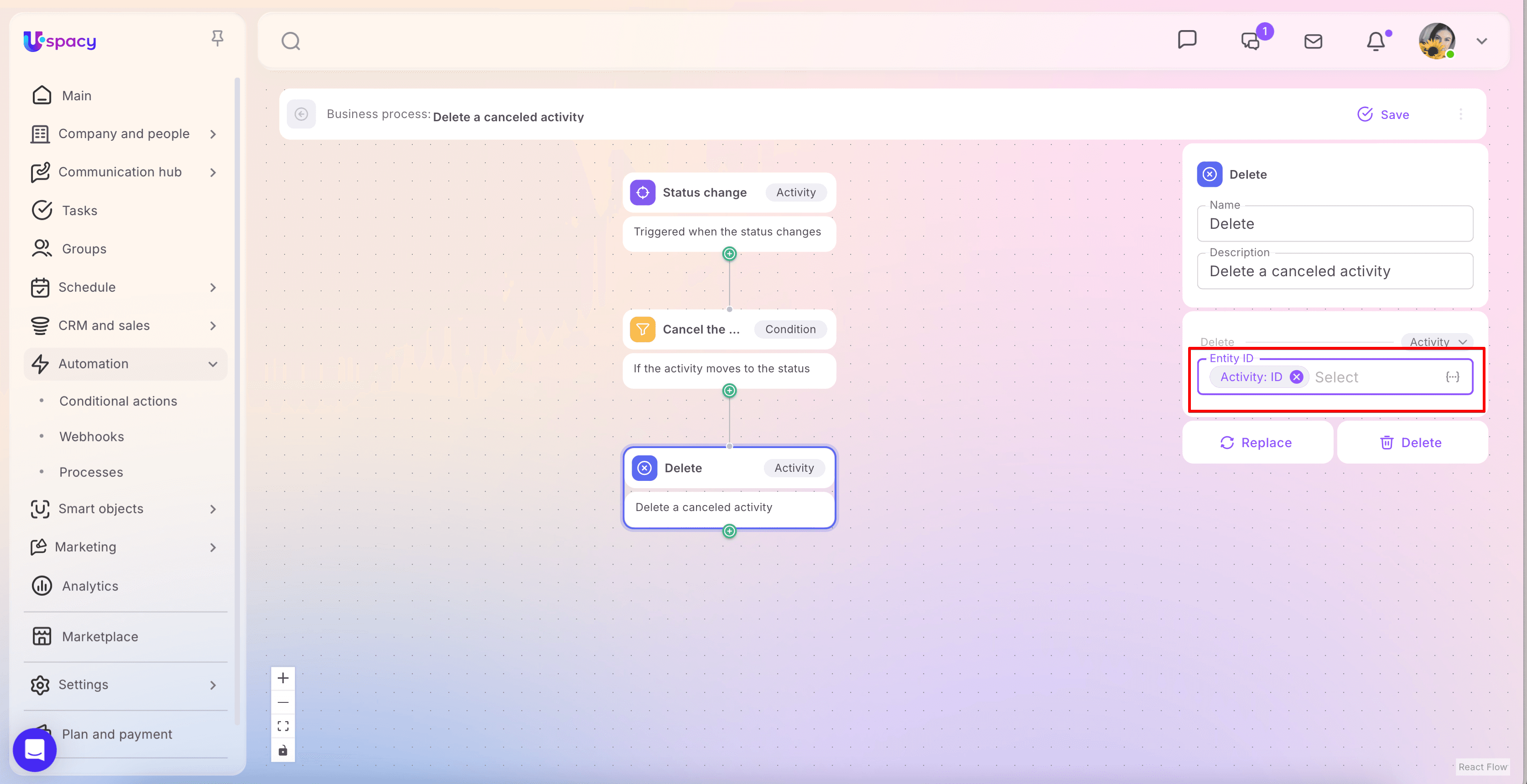
Task: Toggle the canvas lock control
Action: [x=283, y=750]
